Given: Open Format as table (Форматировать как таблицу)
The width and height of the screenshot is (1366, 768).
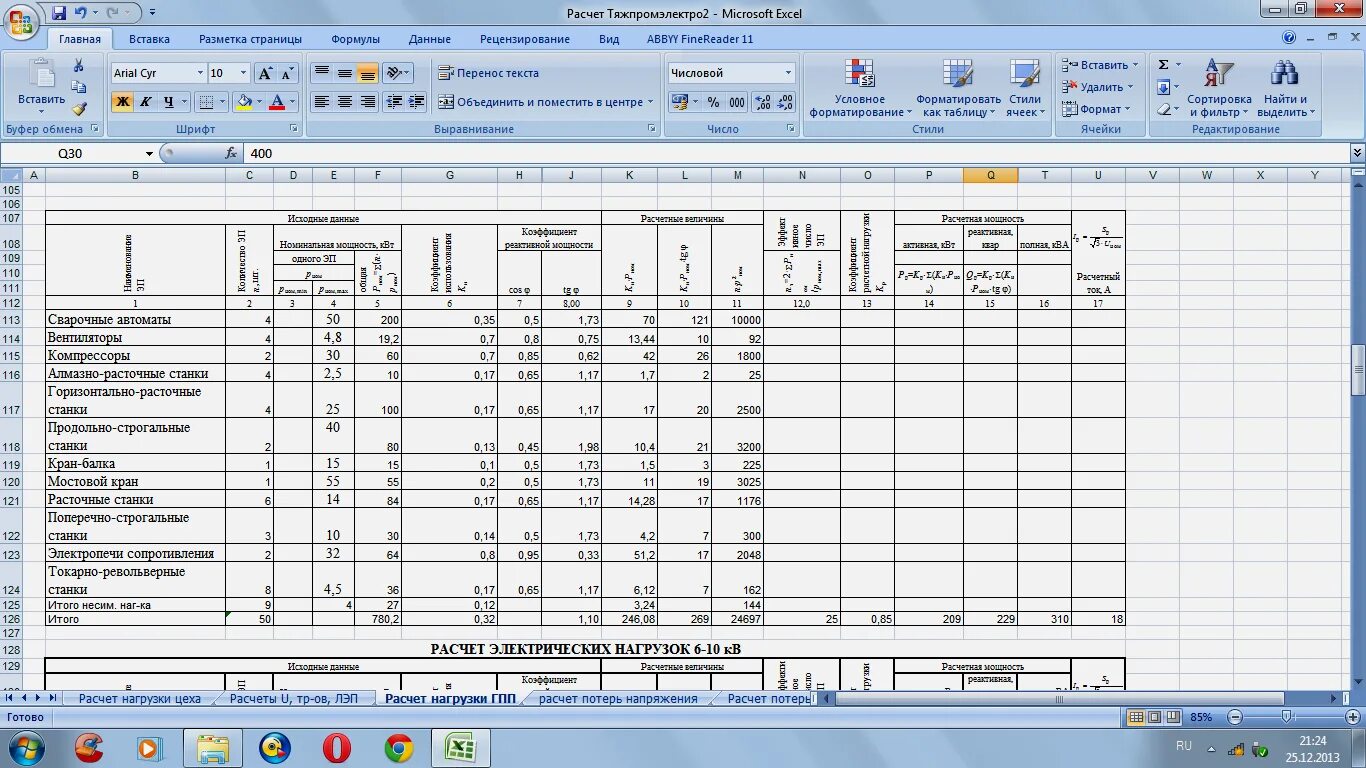Looking at the screenshot, I should [x=958, y=88].
